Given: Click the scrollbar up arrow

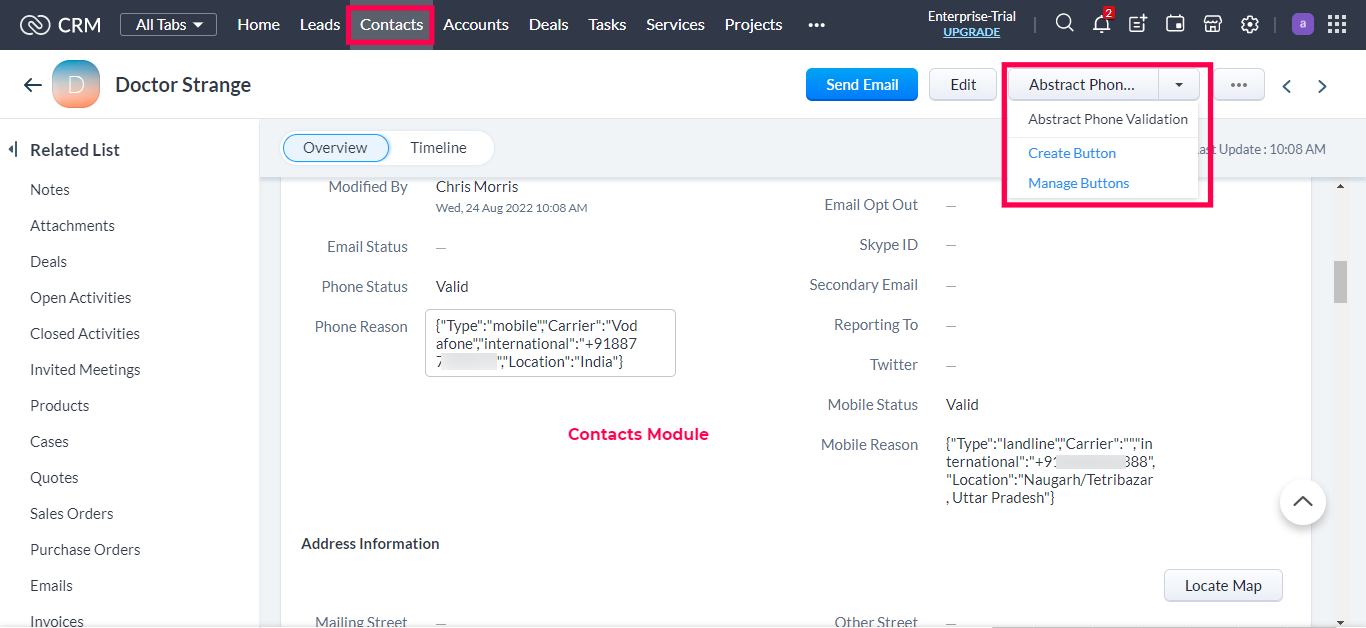Looking at the screenshot, I should click(1340, 186).
